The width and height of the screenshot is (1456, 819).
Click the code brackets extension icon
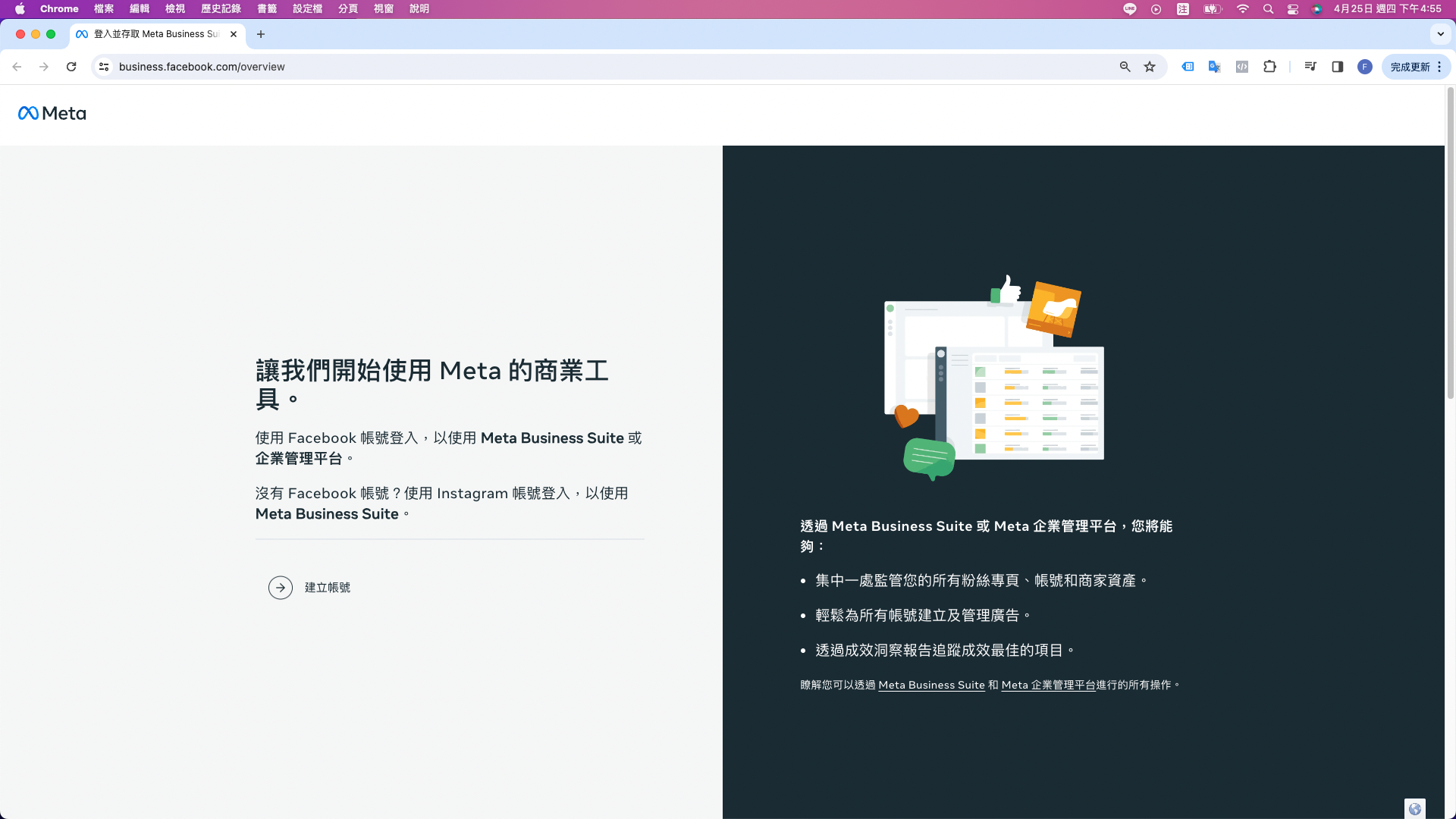coord(1241,67)
